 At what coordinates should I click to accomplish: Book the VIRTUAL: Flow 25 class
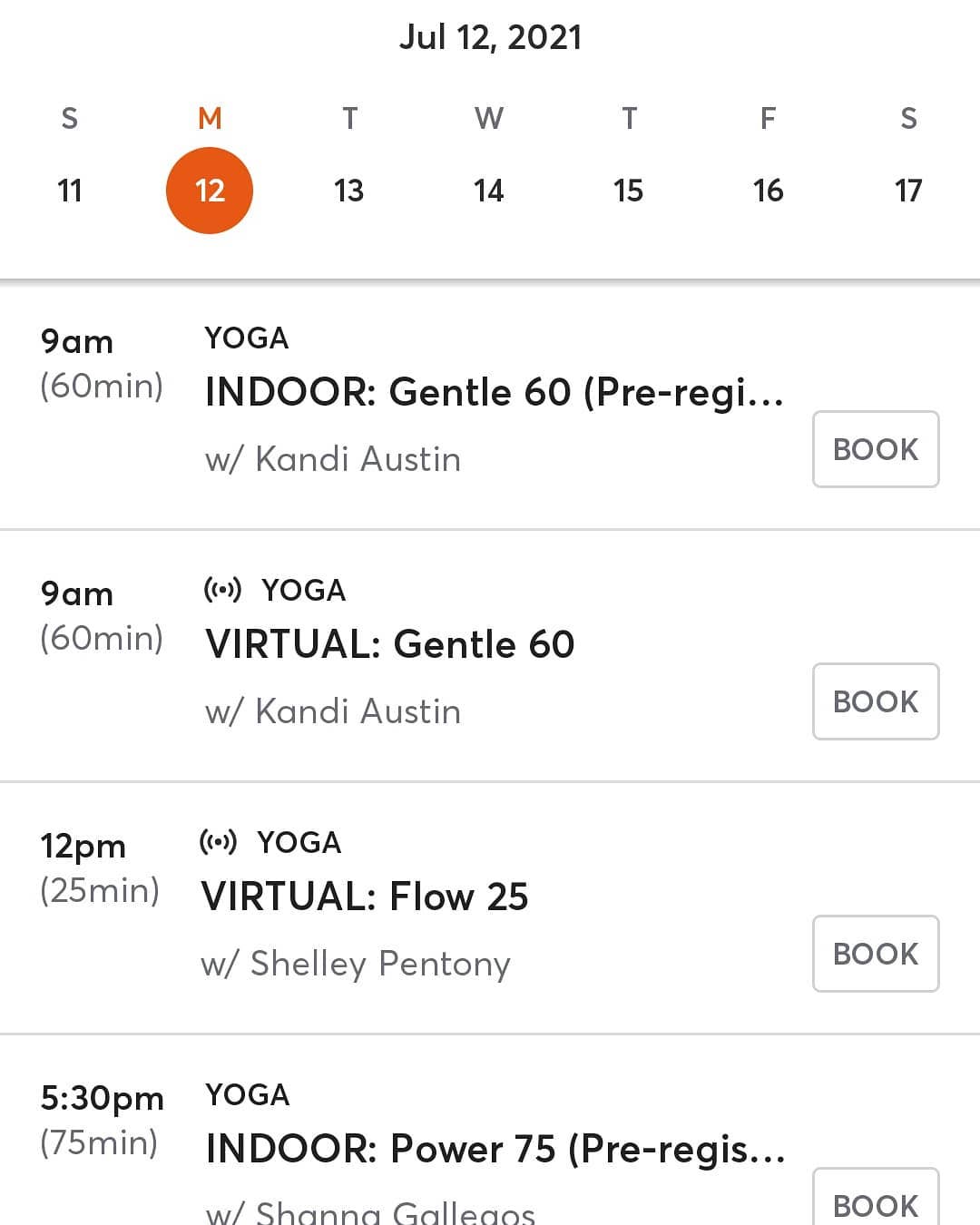point(876,954)
